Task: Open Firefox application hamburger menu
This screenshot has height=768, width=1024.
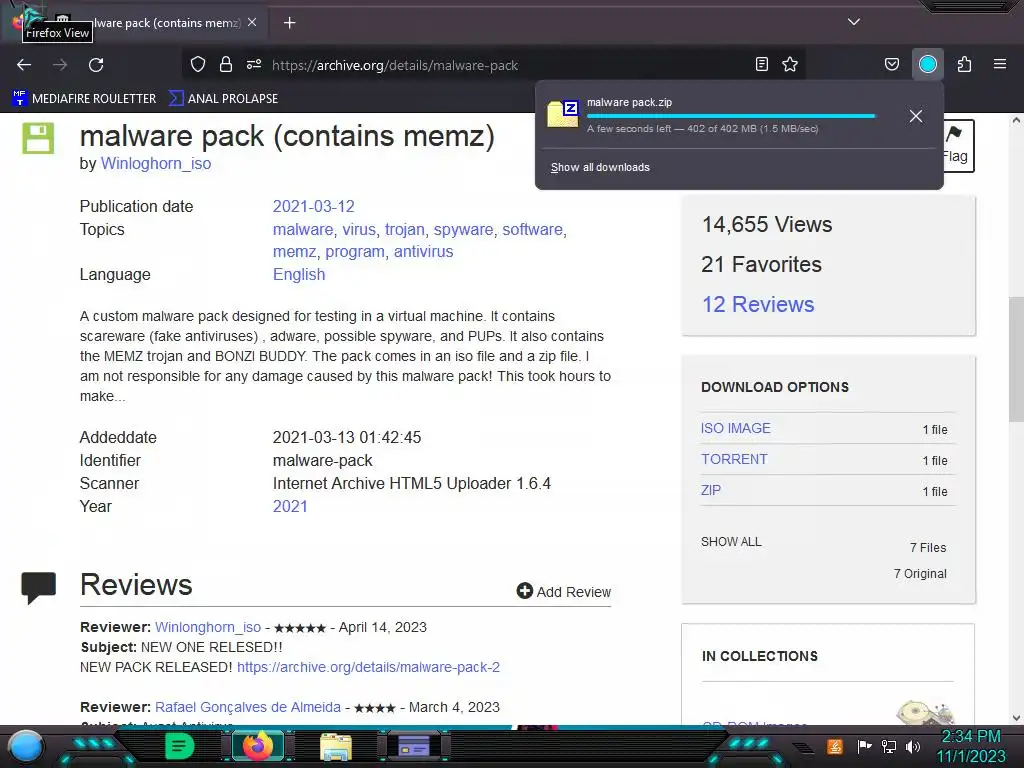Action: [1000, 64]
